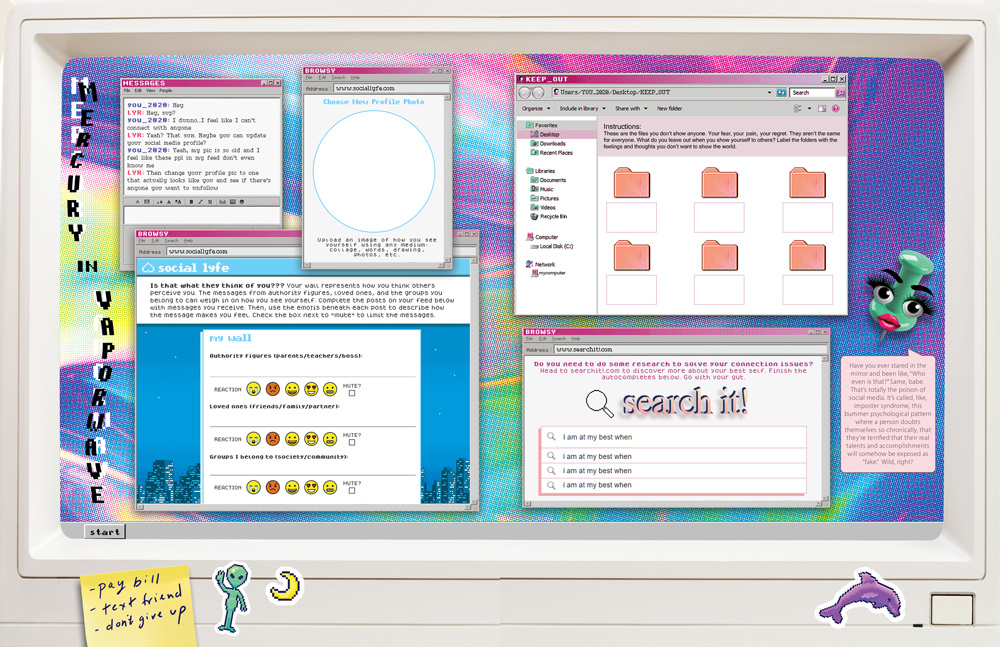Click the start button on the taskbar
This screenshot has width=1000, height=647.
(x=105, y=532)
